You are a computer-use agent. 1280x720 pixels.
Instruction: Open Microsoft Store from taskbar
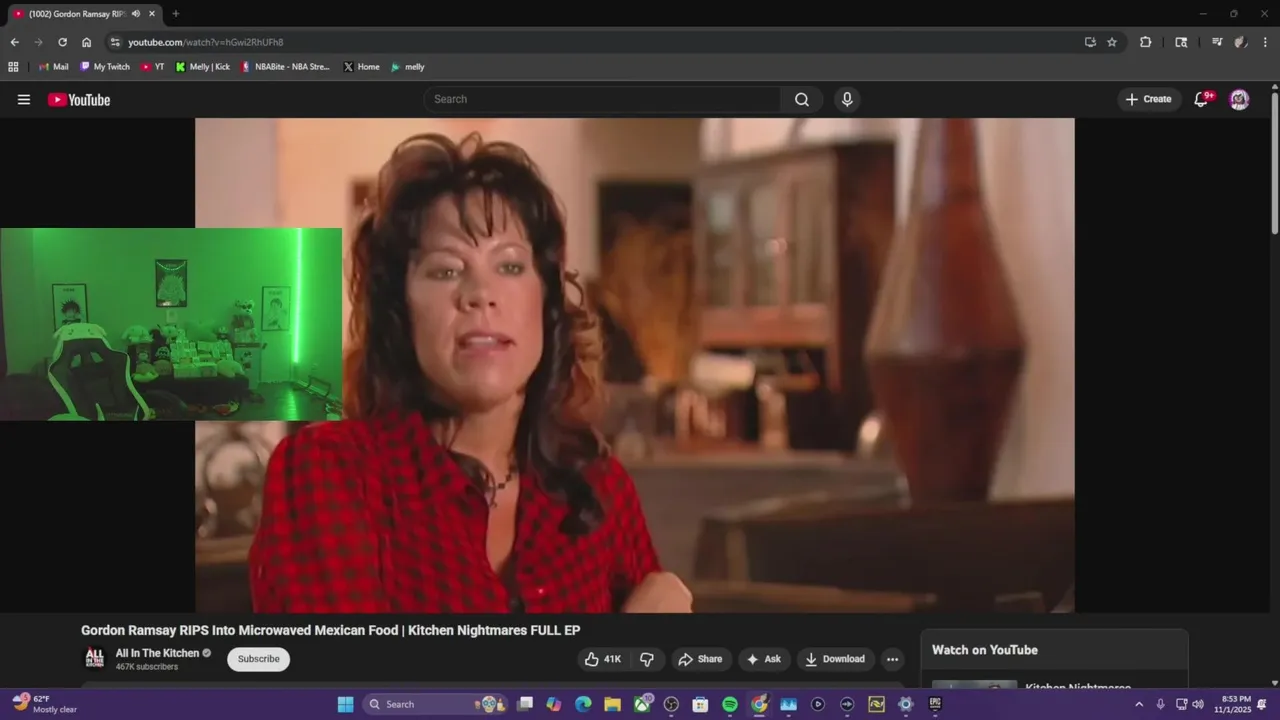[701, 704]
